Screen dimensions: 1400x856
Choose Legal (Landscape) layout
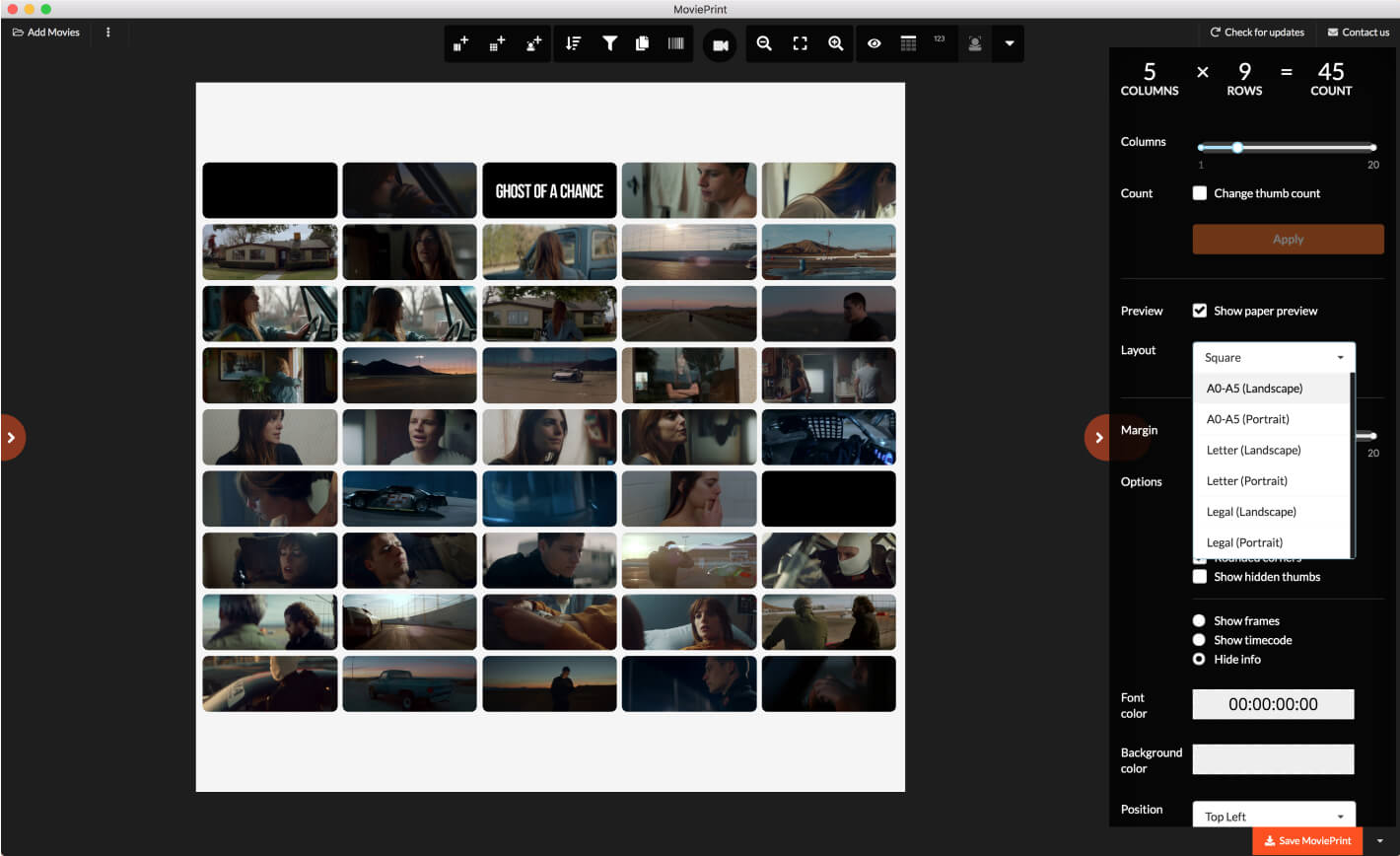[1272, 512]
